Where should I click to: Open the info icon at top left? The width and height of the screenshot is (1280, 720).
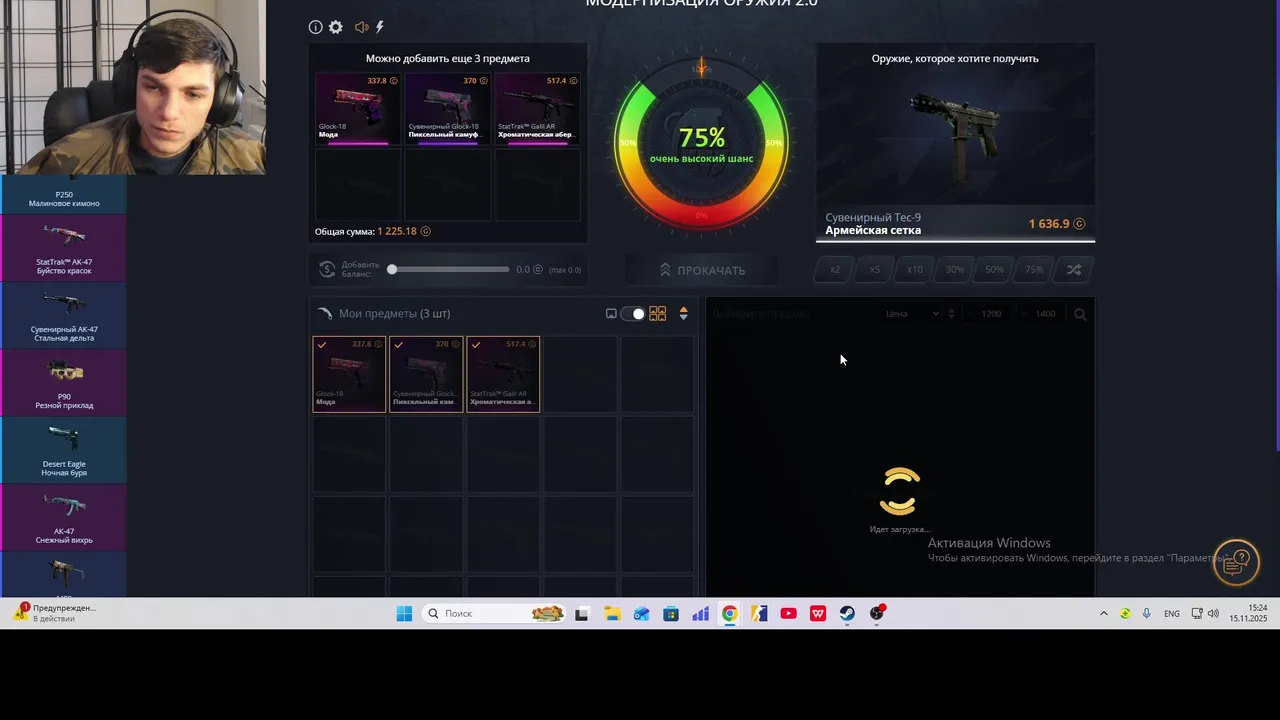click(316, 27)
